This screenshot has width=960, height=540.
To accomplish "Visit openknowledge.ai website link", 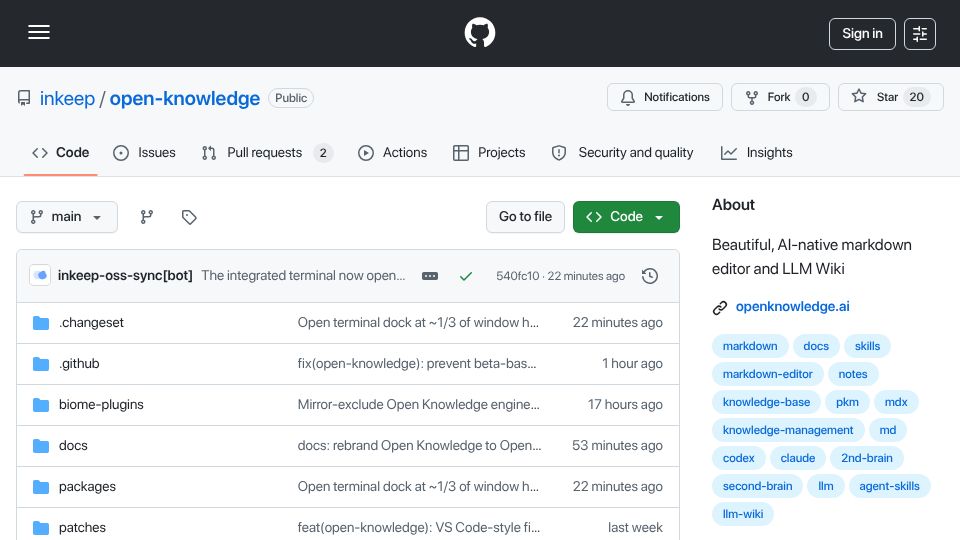I will tap(792, 307).
